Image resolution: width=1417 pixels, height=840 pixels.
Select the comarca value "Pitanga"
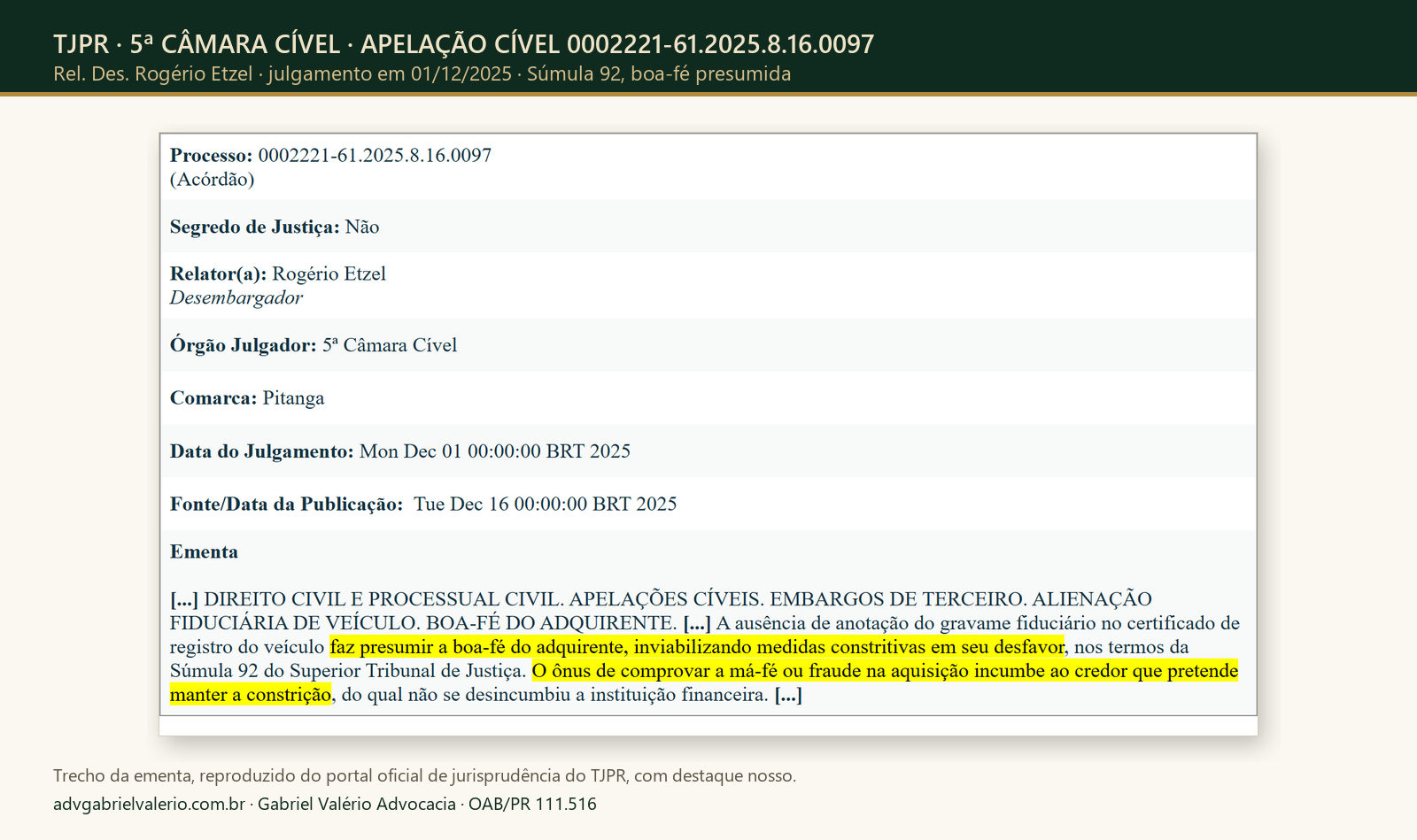coord(293,398)
